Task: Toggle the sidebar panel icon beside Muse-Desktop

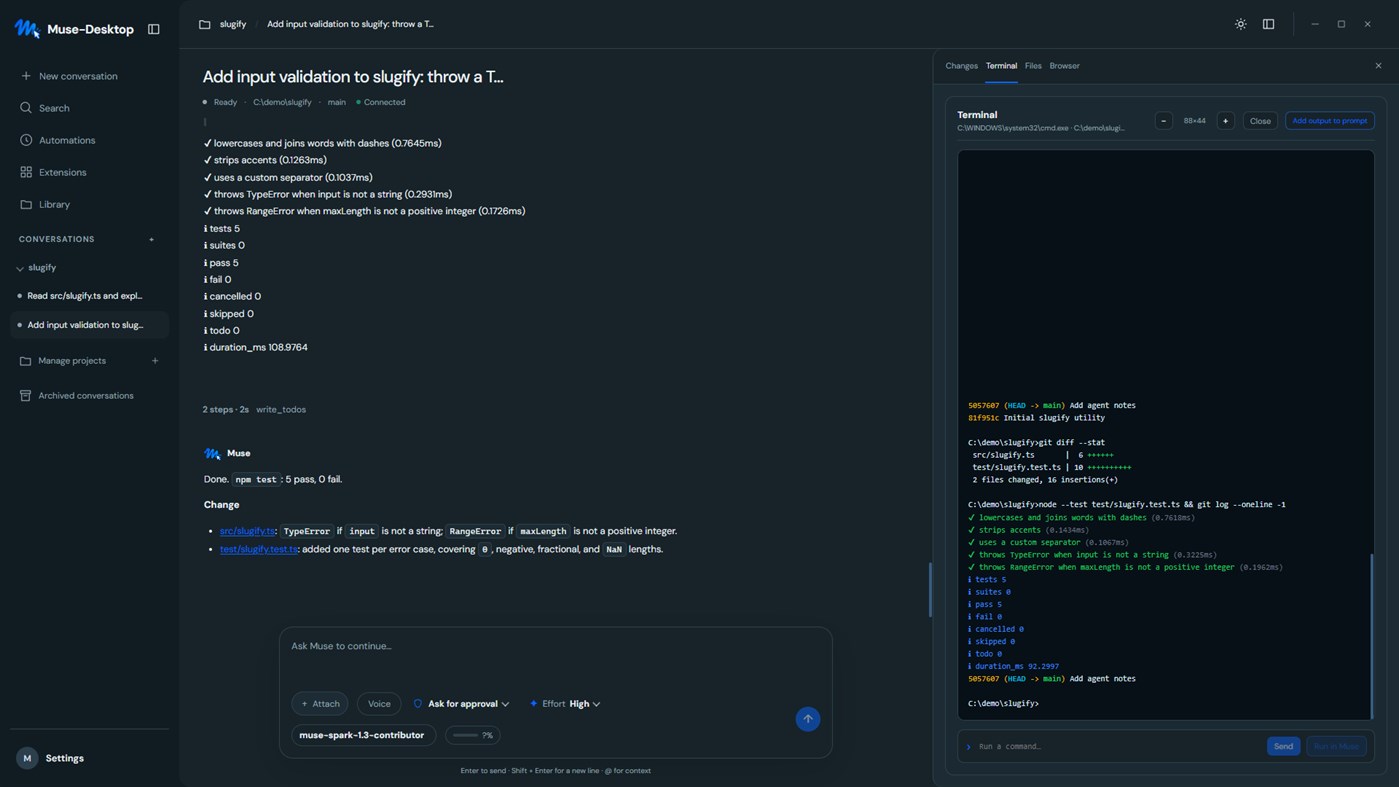Action: (153, 29)
